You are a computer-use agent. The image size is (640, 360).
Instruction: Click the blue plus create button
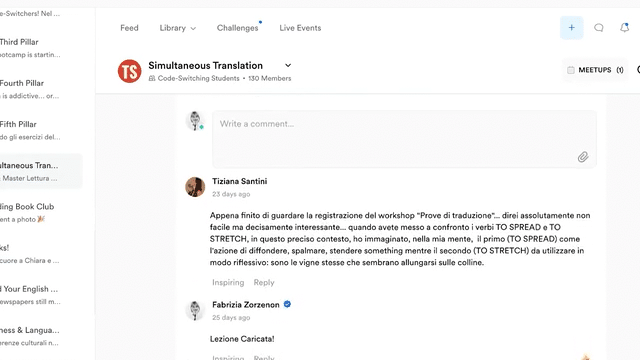pyautogui.click(x=571, y=28)
